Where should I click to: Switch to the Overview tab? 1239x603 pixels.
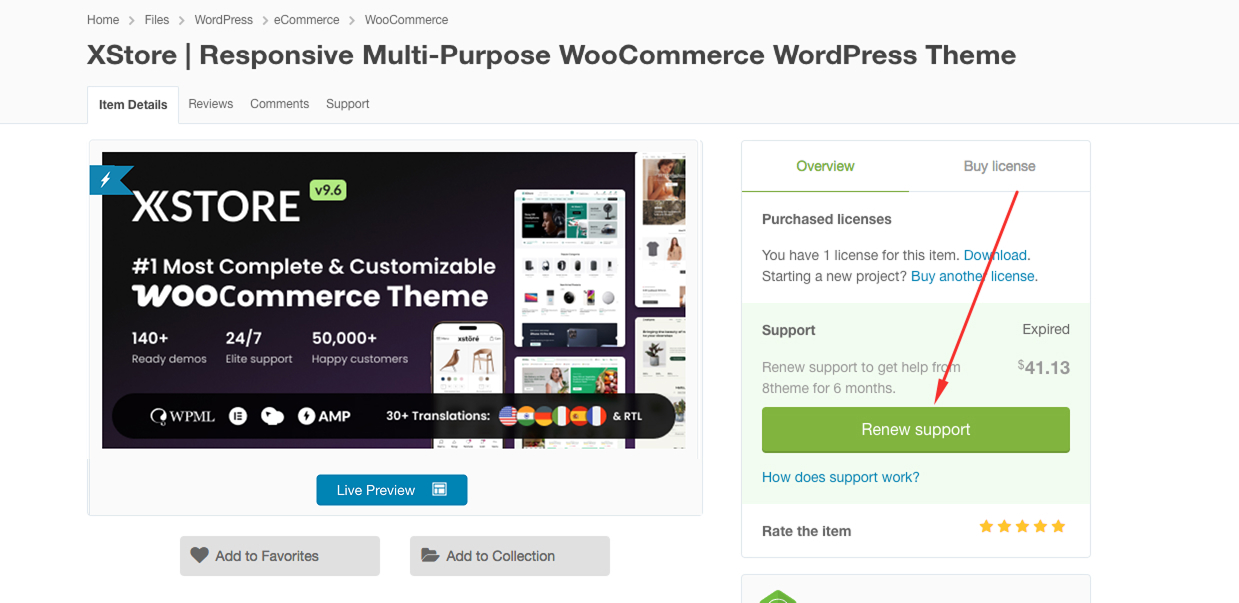pos(825,166)
